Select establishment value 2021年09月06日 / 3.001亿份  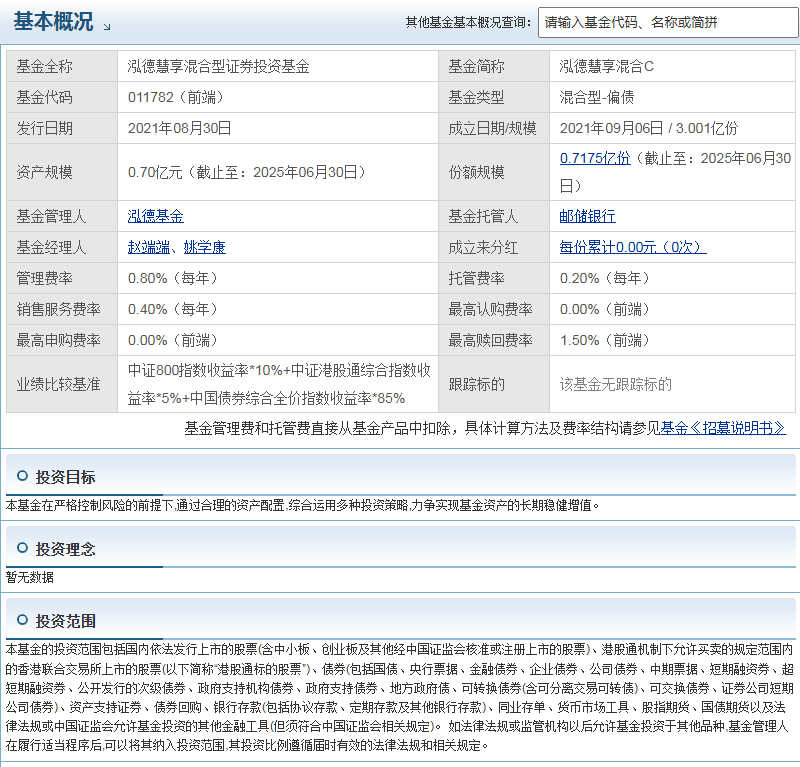(648, 128)
